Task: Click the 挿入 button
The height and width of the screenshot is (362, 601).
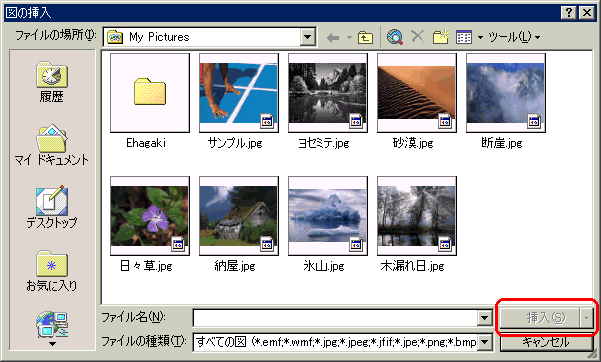Action: tap(540, 318)
